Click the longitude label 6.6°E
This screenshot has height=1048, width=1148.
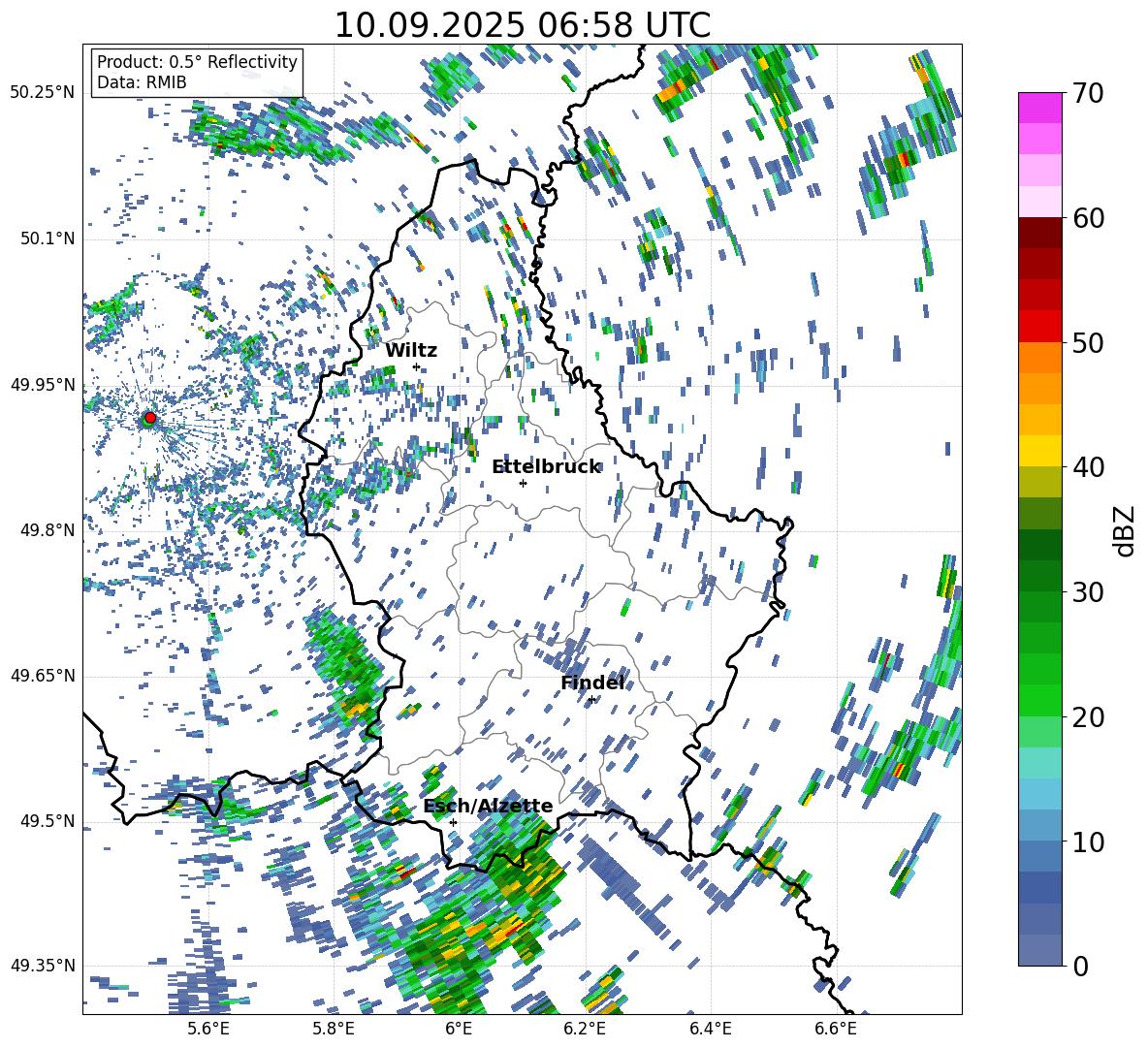point(836,1029)
